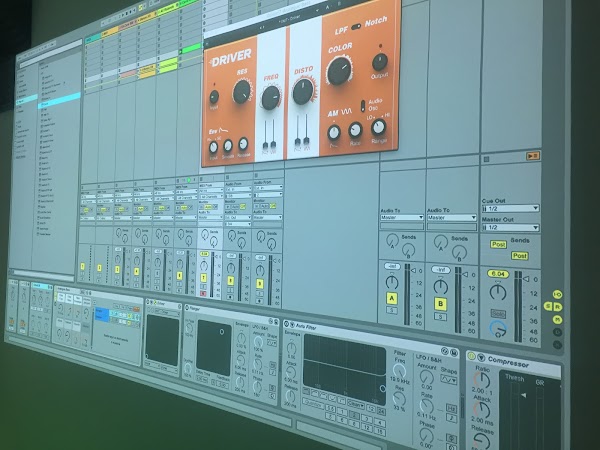Click the LFO Amount knob in Auto Filter
600x450 pixels.
coord(426,377)
